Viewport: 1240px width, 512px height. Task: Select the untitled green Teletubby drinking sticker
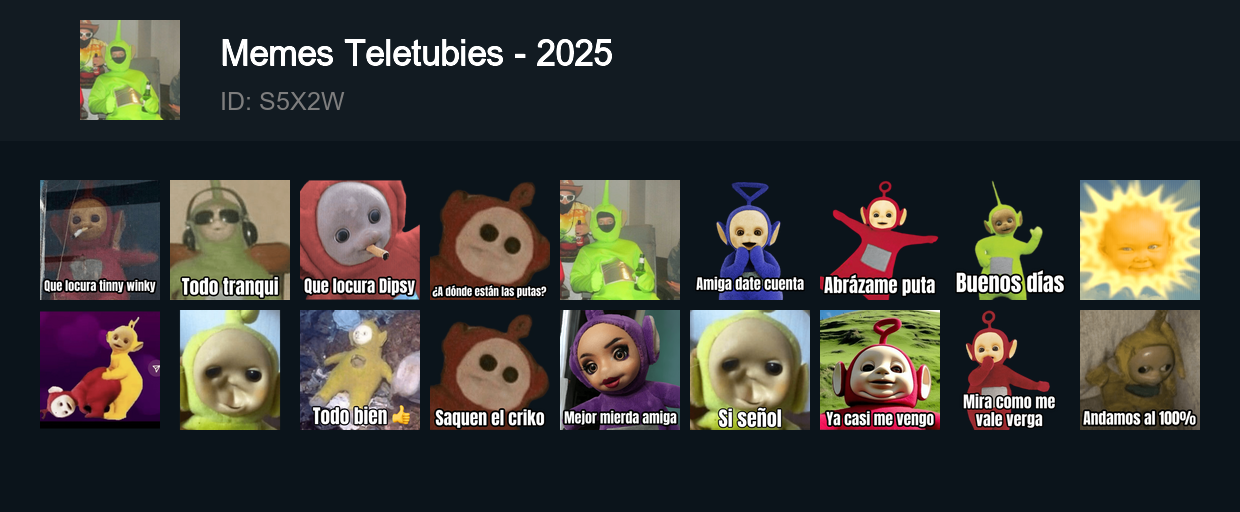[x=620, y=240]
